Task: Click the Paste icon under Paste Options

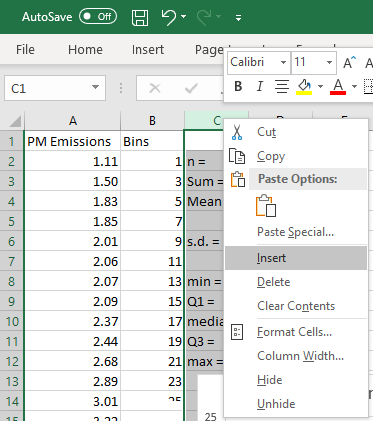Action: point(266,206)
